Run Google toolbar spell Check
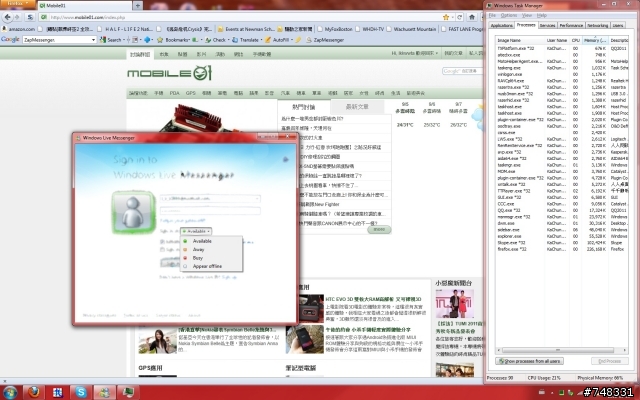The height and width of the screenshot is (400, 640). pyautogui.click(x=216, y=40)
